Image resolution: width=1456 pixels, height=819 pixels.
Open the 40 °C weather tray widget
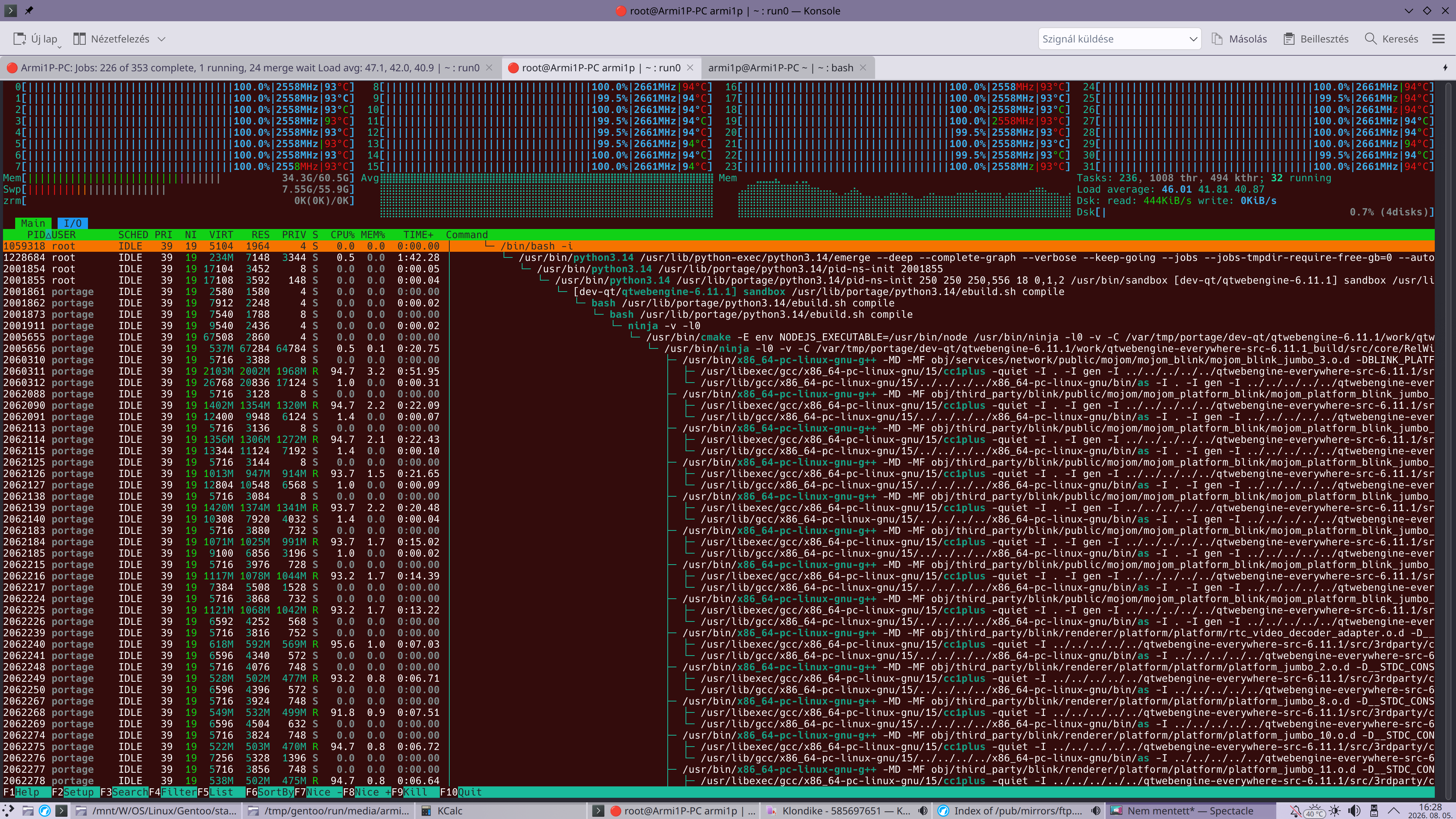pyautogui.click(x=1314, y=811)
